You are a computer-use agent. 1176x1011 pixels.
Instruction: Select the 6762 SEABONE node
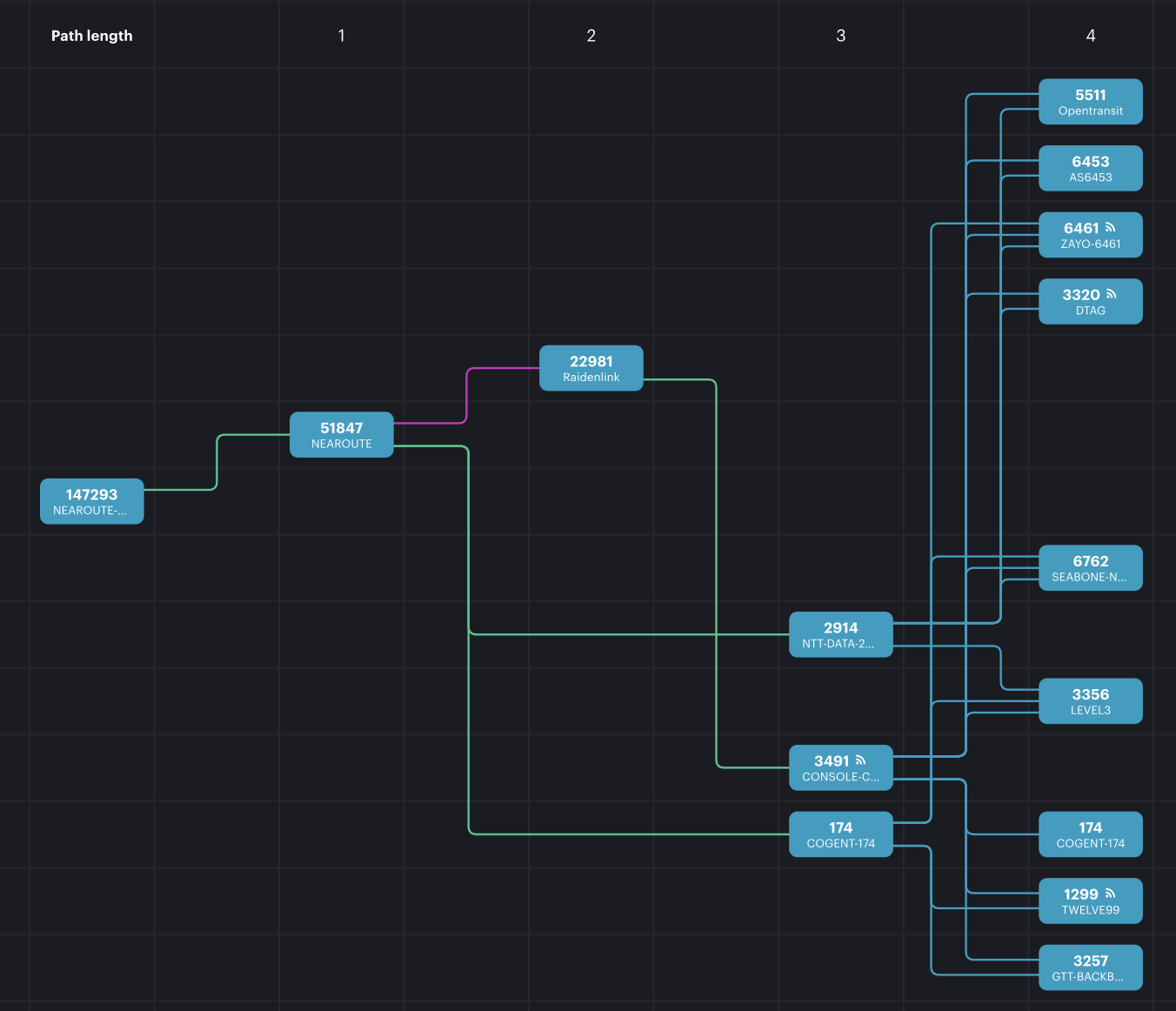point(1090,568)
